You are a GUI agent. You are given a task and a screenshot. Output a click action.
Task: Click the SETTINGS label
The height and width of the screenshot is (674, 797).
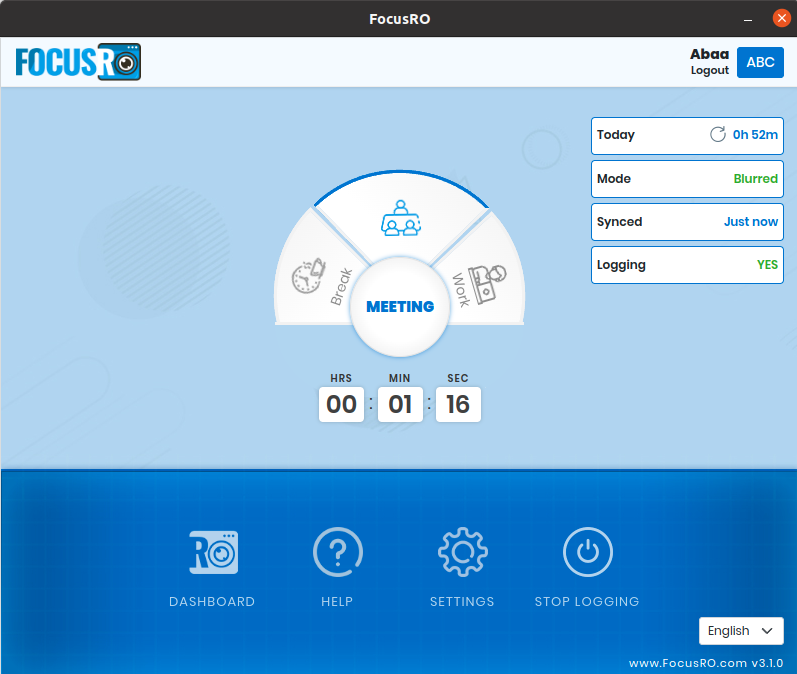click(462, 601)
